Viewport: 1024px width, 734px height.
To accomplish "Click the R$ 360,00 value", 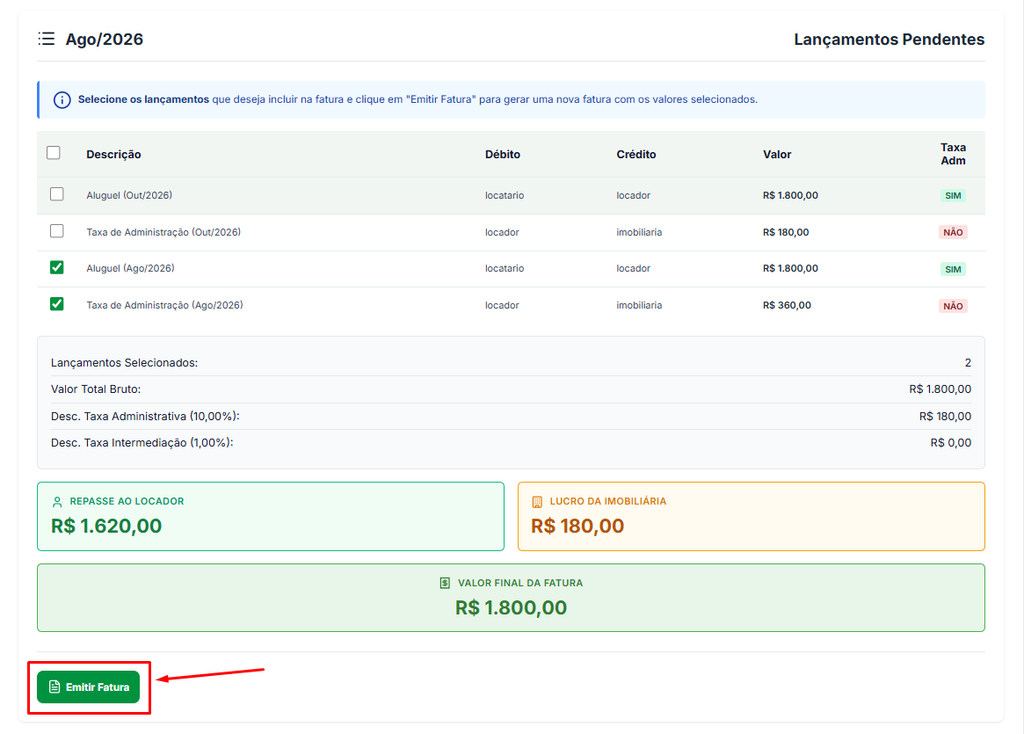I will click(x=787, y=305).
